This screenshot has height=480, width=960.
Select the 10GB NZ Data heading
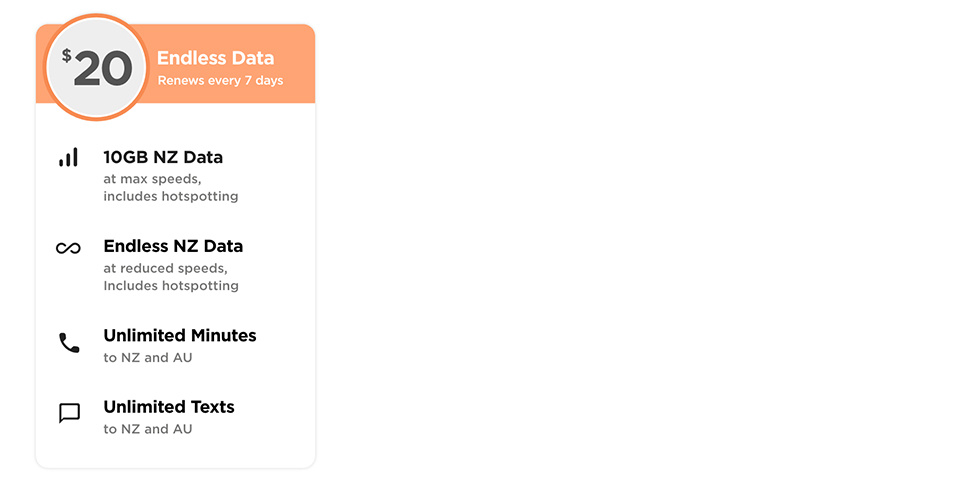(x=163, y=157)
